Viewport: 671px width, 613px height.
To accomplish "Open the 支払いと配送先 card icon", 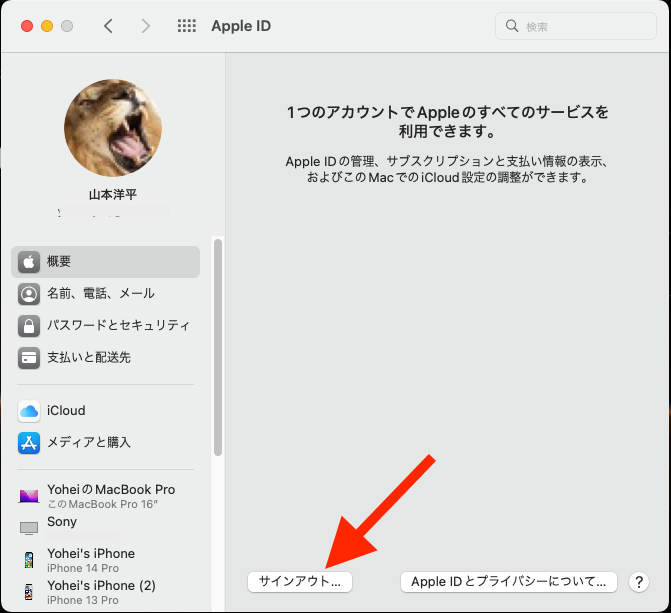I will [x=29, y=358].
